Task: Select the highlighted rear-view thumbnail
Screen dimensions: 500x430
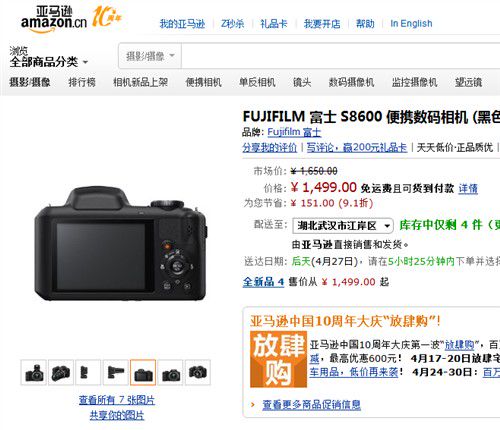Action: pyautogui.click(x=143, y=372)
